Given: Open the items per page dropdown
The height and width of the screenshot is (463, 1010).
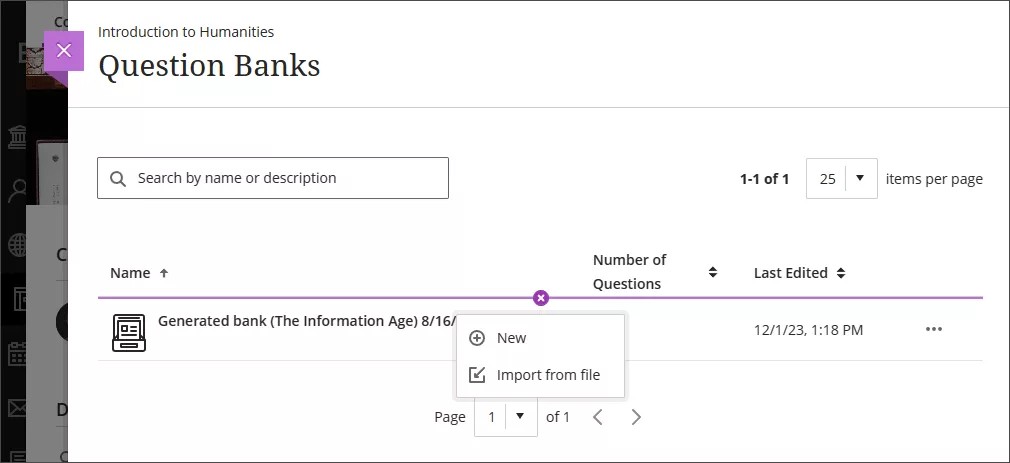Looking at the screenshot, I should click(x=841, y=179).
